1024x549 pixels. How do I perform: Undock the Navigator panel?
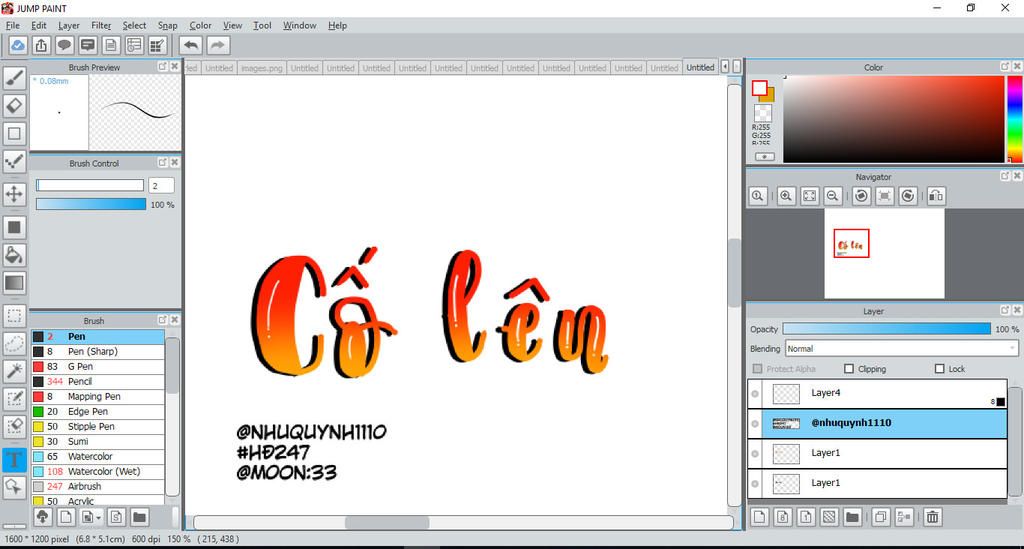(x=1005, y=176)
